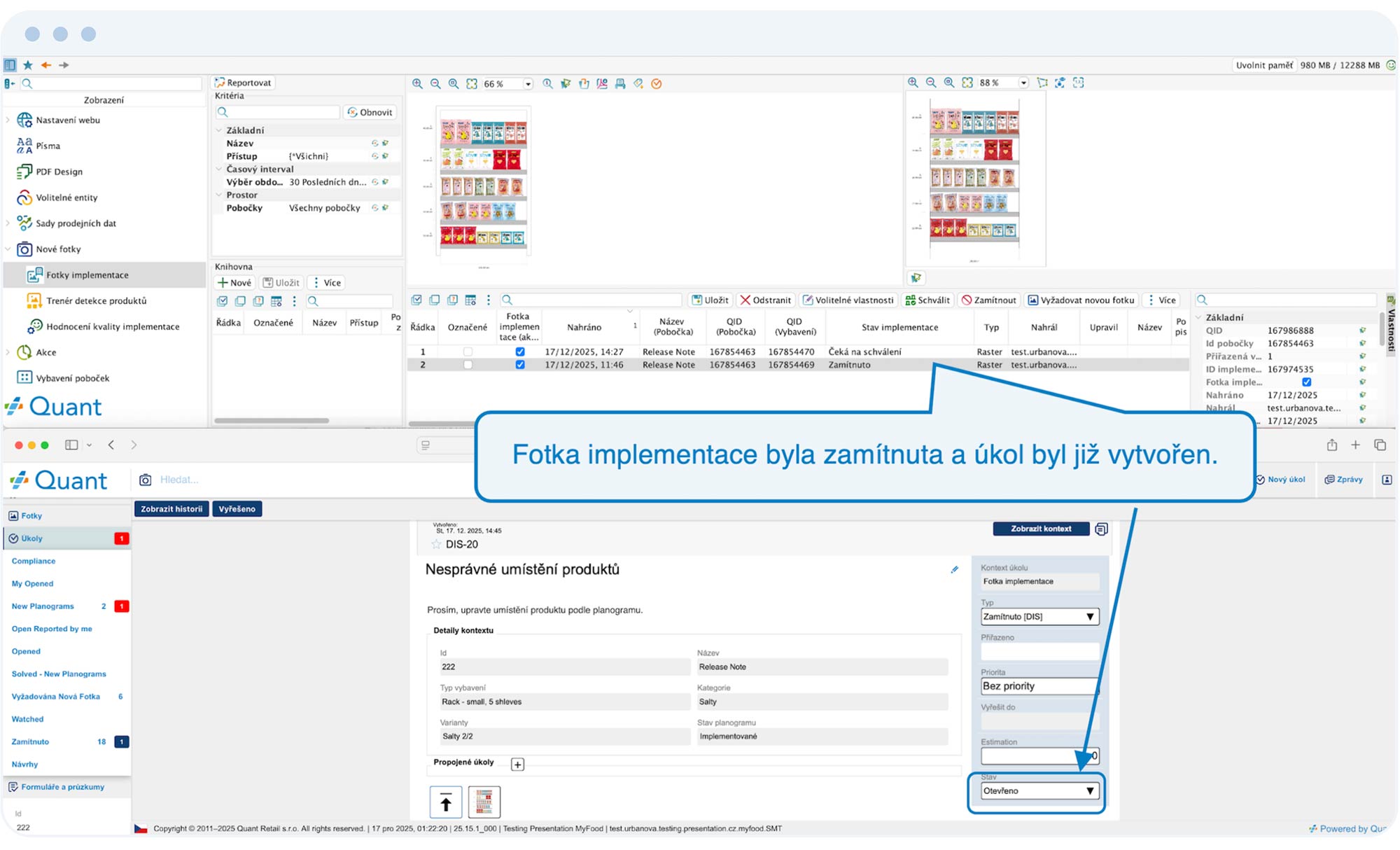The height and width of the screenshot is (850, 1400).
Task: Click the favorites star icon
Action: click(28, 65)
